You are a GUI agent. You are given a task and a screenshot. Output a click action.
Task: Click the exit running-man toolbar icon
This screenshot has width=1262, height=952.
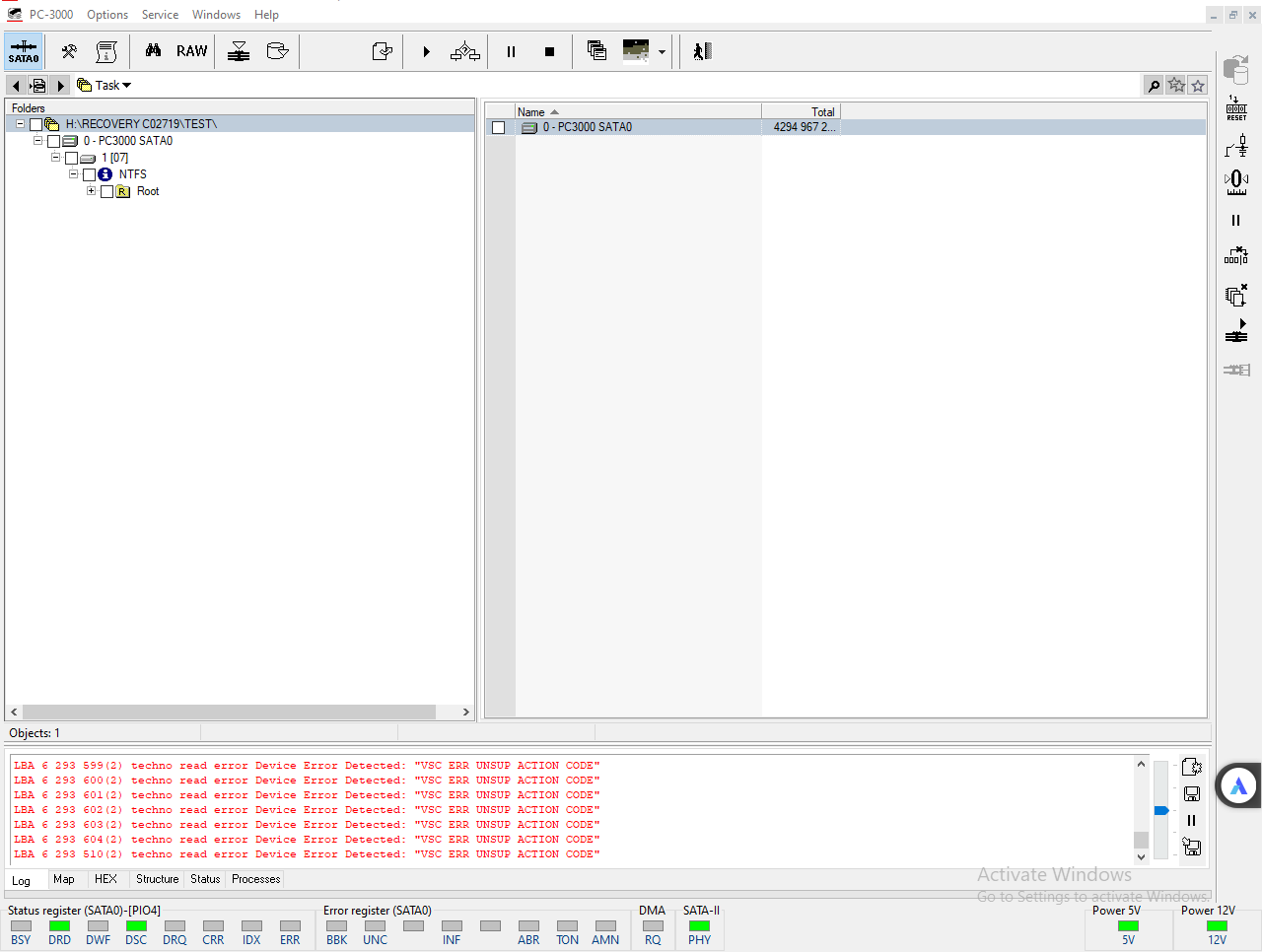click(x=701, y=51)
